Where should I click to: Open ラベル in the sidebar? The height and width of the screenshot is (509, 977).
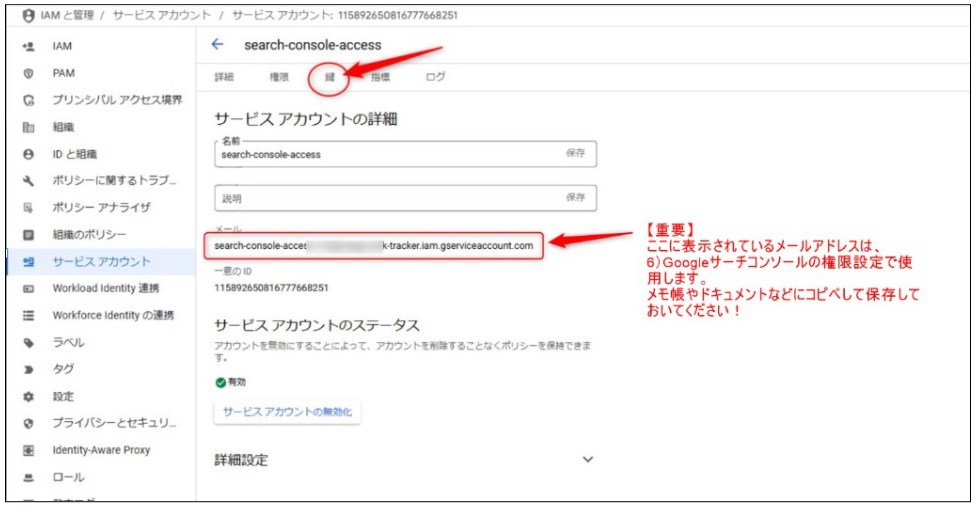point(68,343)
